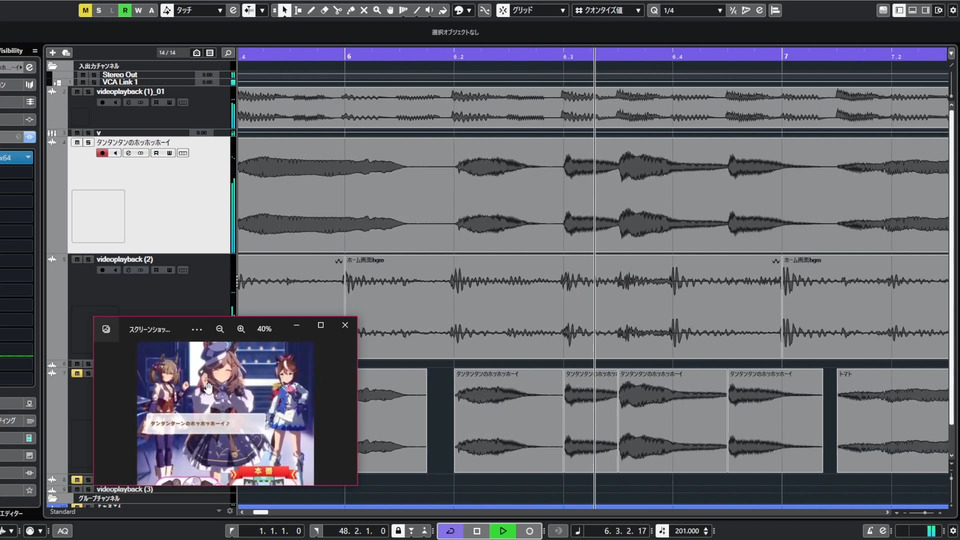Zoom in on the screenshot viewer
This screenshot has height=540, width=960.
coord(241,328)
